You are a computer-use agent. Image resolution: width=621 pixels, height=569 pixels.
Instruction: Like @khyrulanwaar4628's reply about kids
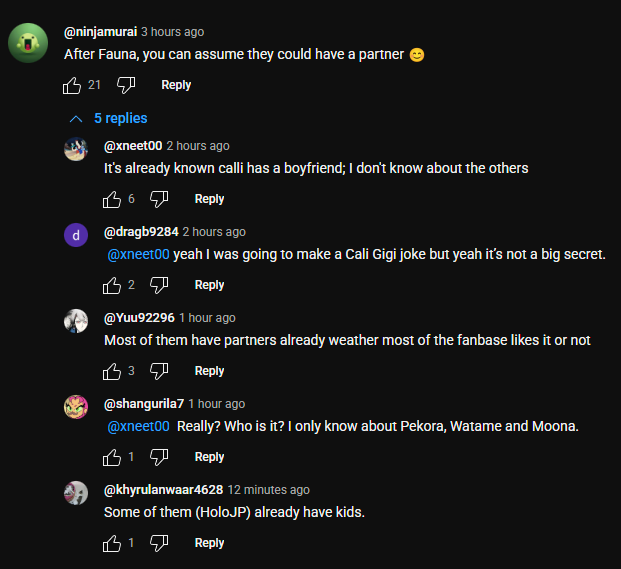click(x=112, y=543)
